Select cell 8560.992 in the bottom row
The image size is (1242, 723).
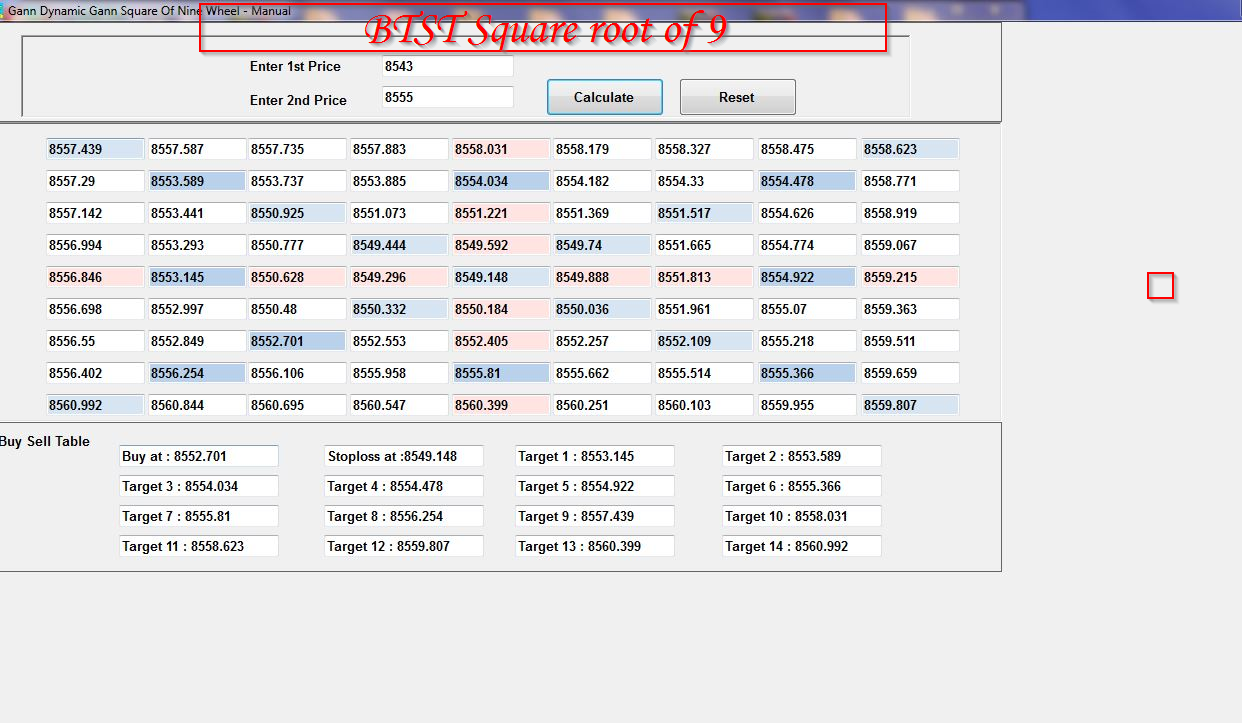coord(94,405)
